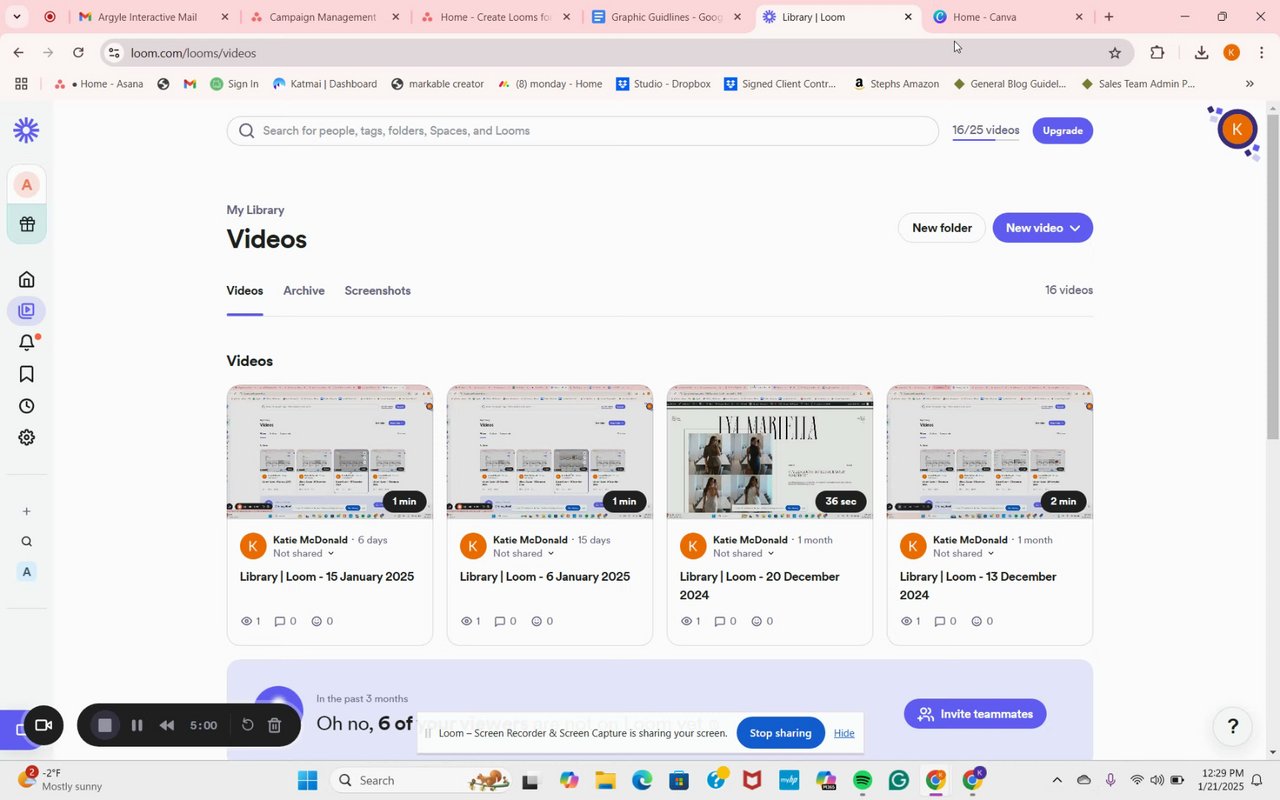Screen dimensions: 1280x800
Task: Switch to the Argyle Interactive Mail tab
Action: point(153,17)
